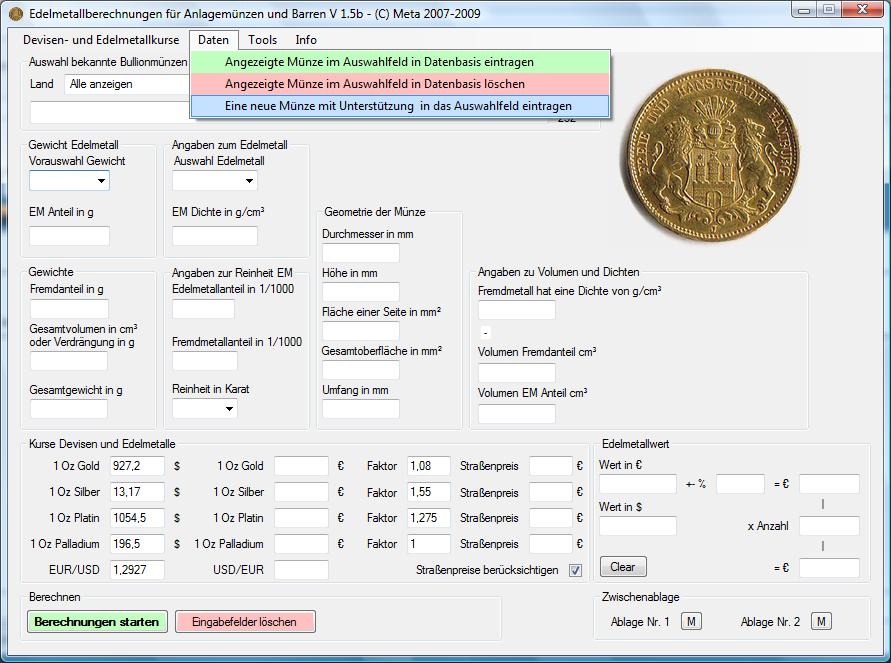Expand the Reinheit in Karat dropdown
Image resolution: width=891 pixels, height=663 pixels.
229,408
